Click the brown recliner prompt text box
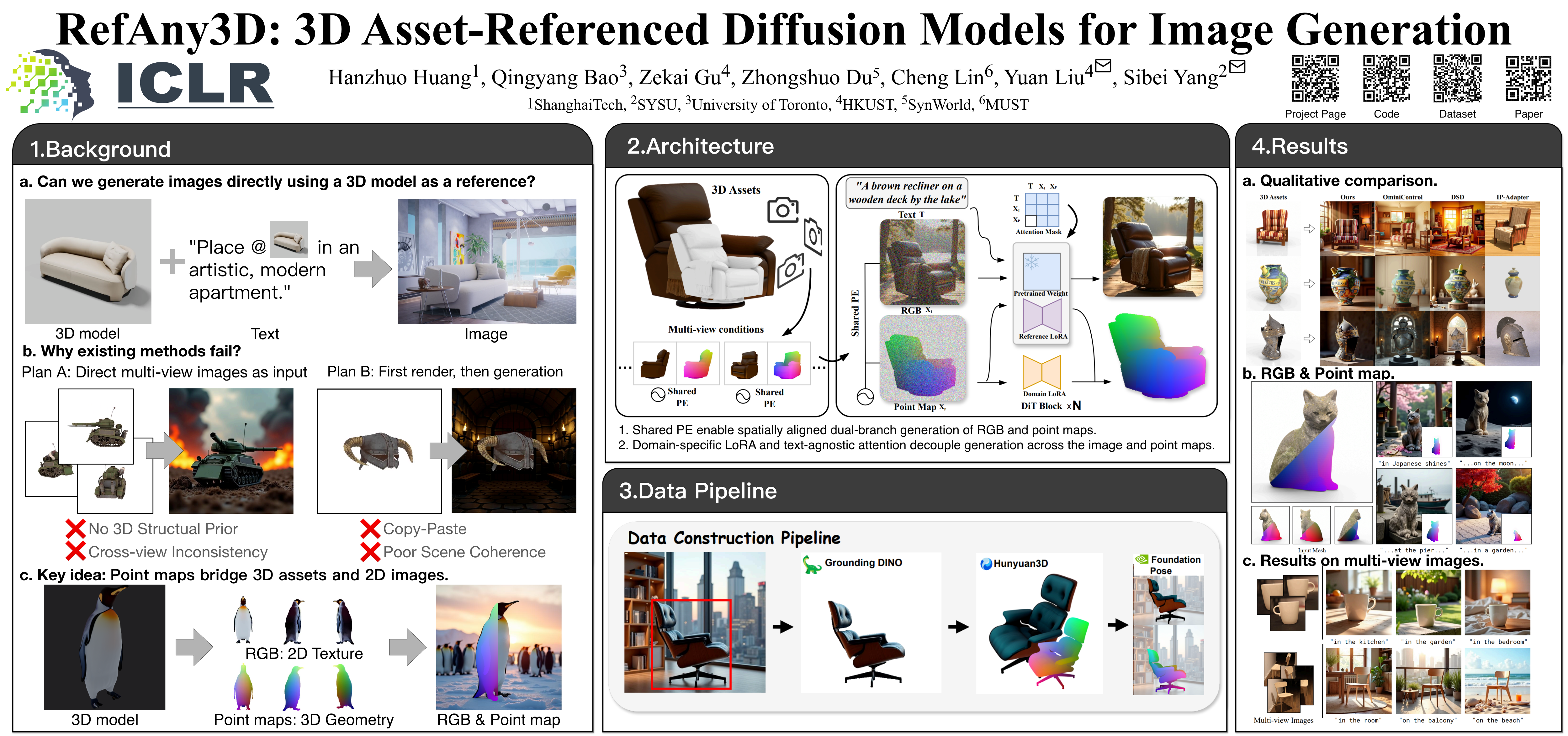Screen dimensions: 1568x736 (x=908, y=193)
